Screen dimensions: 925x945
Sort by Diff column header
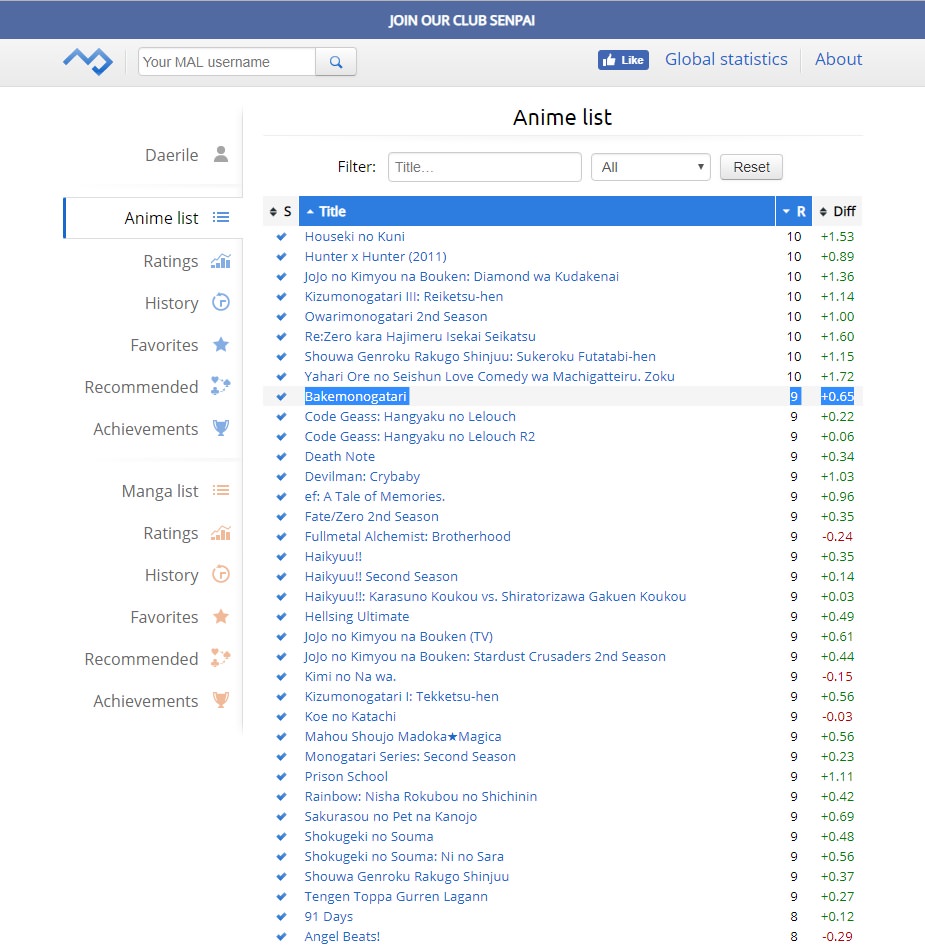point(838,212)
